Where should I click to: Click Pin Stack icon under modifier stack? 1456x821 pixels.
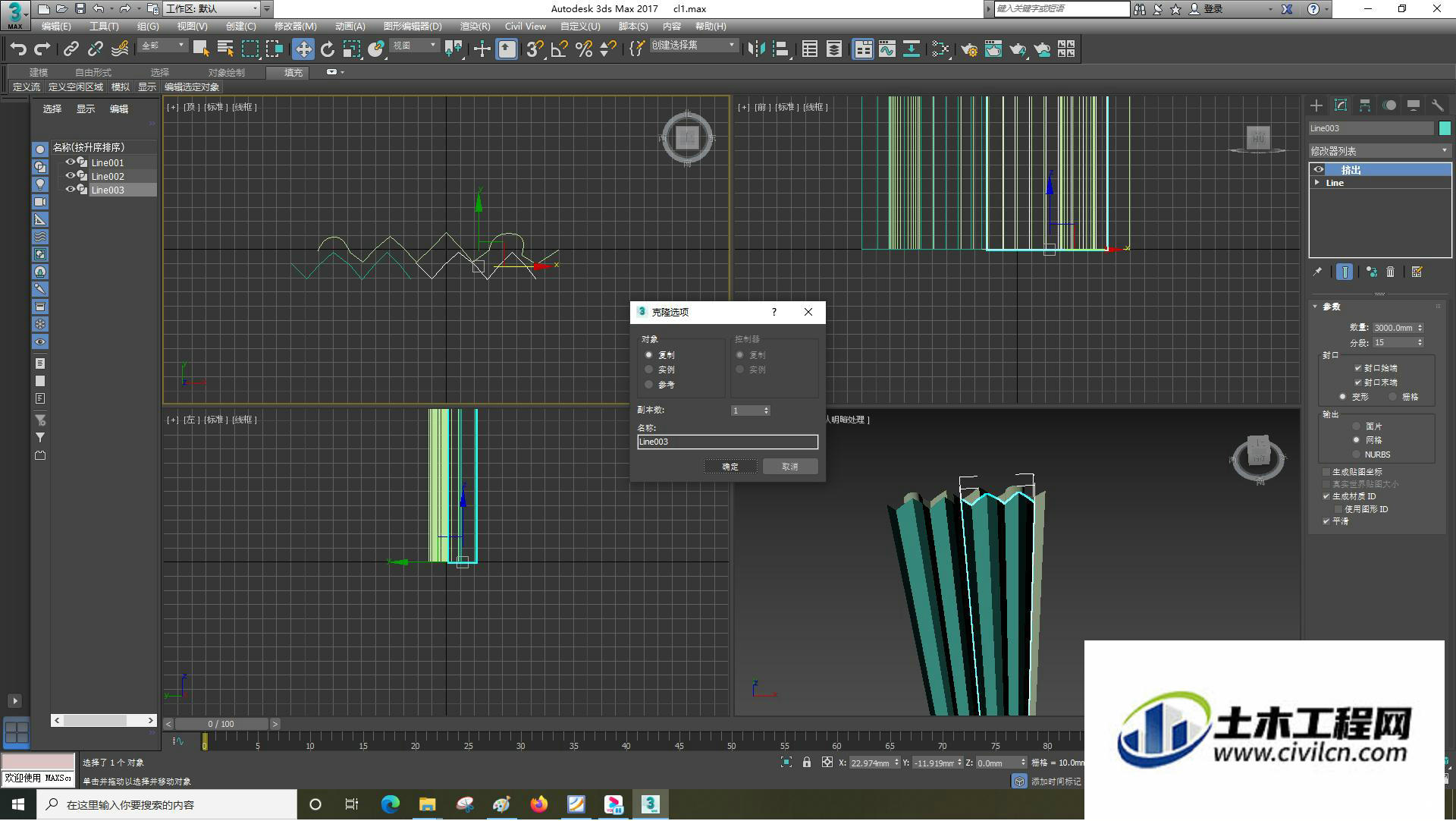point(1317,272)
